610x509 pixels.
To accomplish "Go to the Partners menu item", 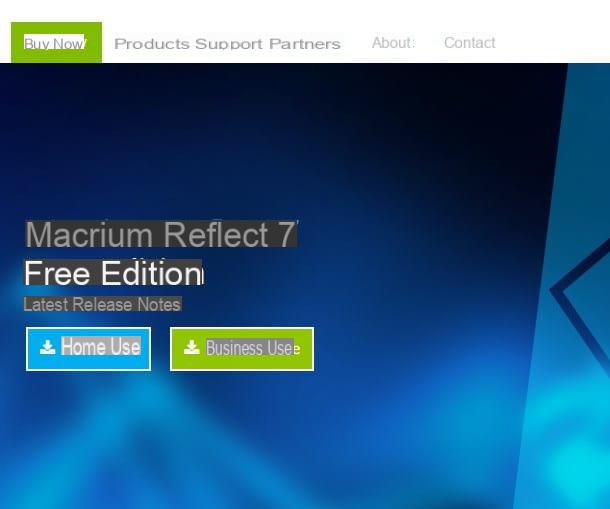I will (x=305, y=44).
